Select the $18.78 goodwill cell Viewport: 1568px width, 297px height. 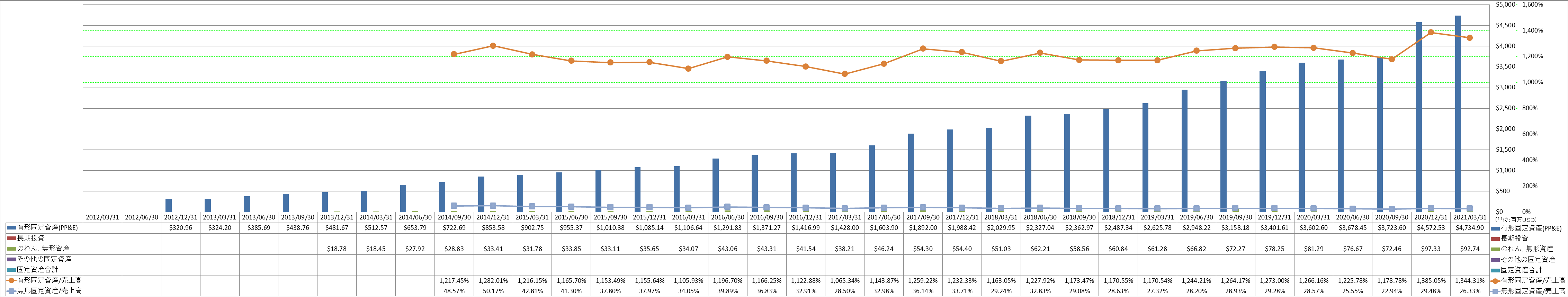pos(337,249)
